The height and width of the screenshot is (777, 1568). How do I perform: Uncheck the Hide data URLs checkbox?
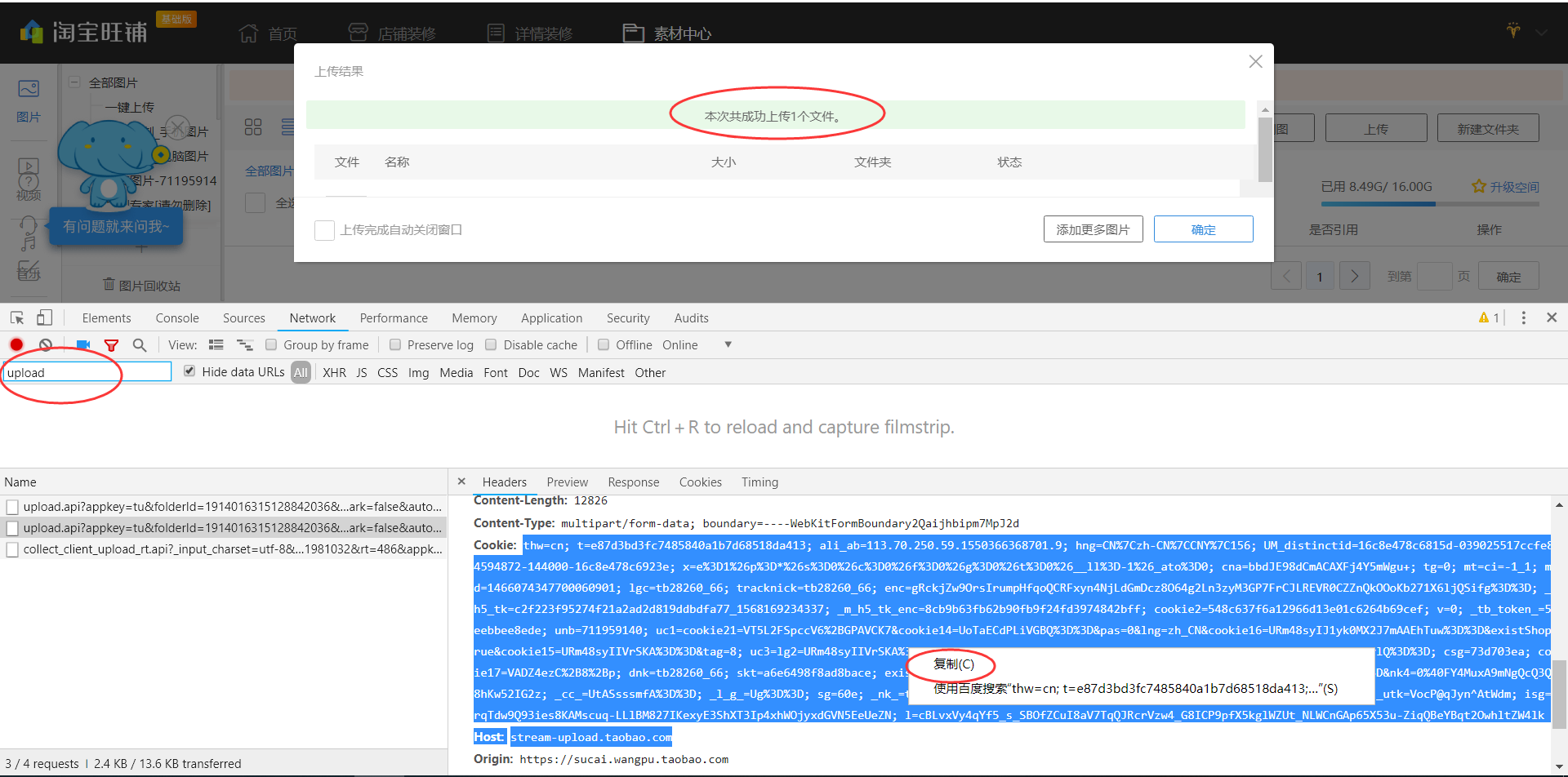click(189, 371)
